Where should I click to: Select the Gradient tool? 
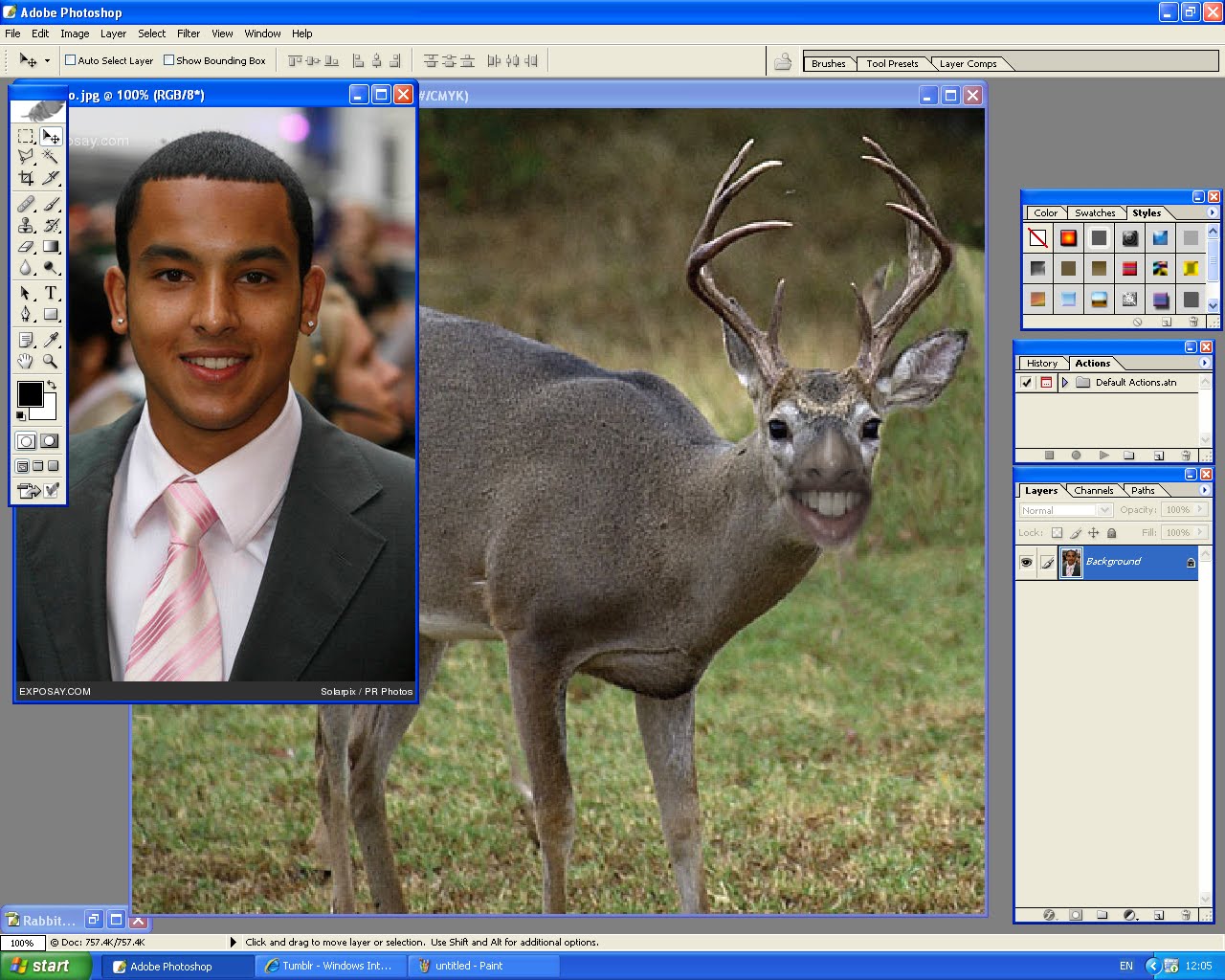click(x=51, y=247)
